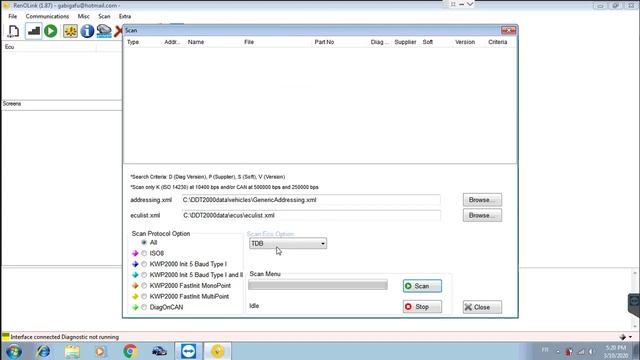Open the blue info toolbar icon
The image size is (640, 360).
pyautogui.click(x=87, y=31)
